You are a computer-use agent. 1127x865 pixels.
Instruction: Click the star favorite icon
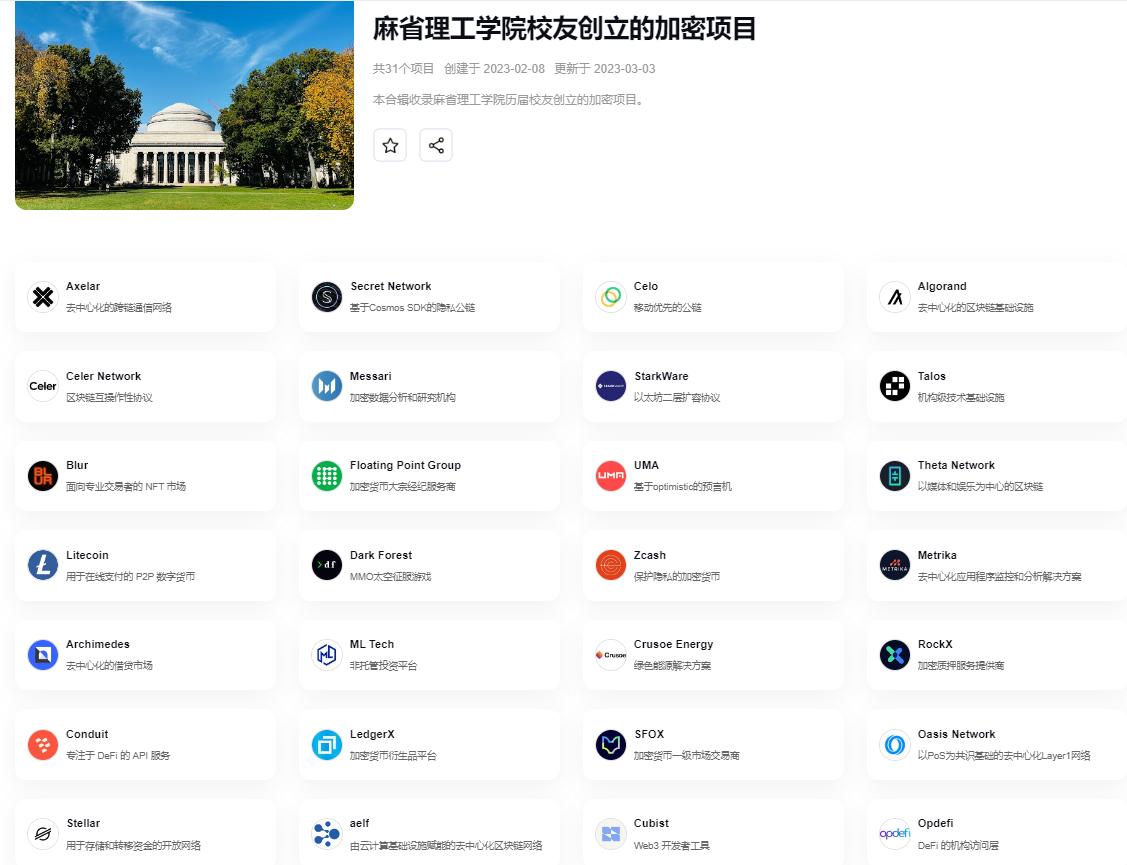click(390, 145)
